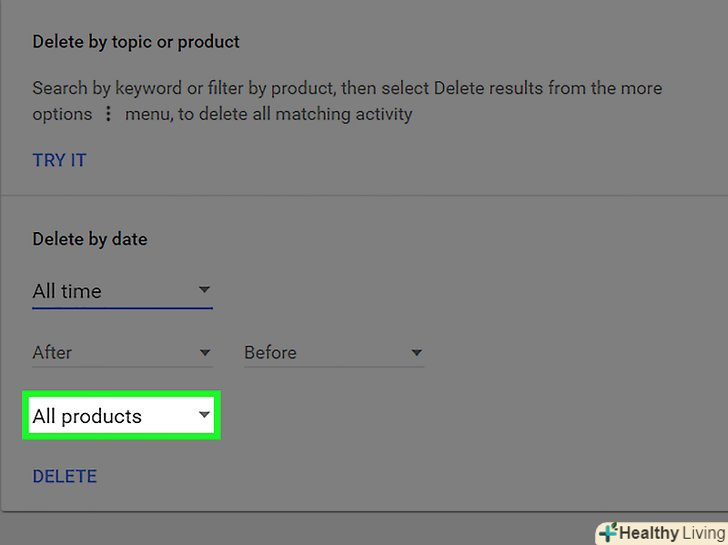The image size is (728, 545).
Task: Click the divider line between the two sections
Action: coord(364,195)
